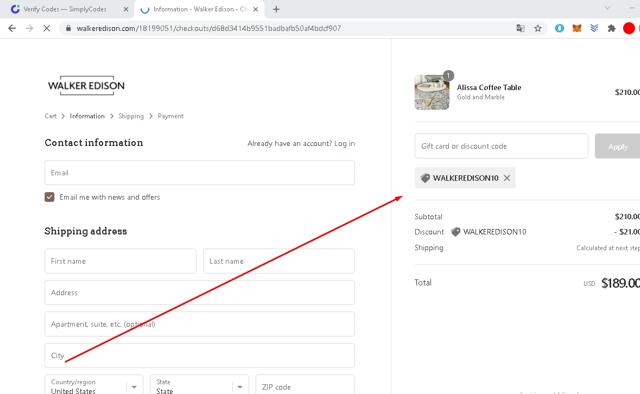Open the Country/region dropdown

pos(94,385)
